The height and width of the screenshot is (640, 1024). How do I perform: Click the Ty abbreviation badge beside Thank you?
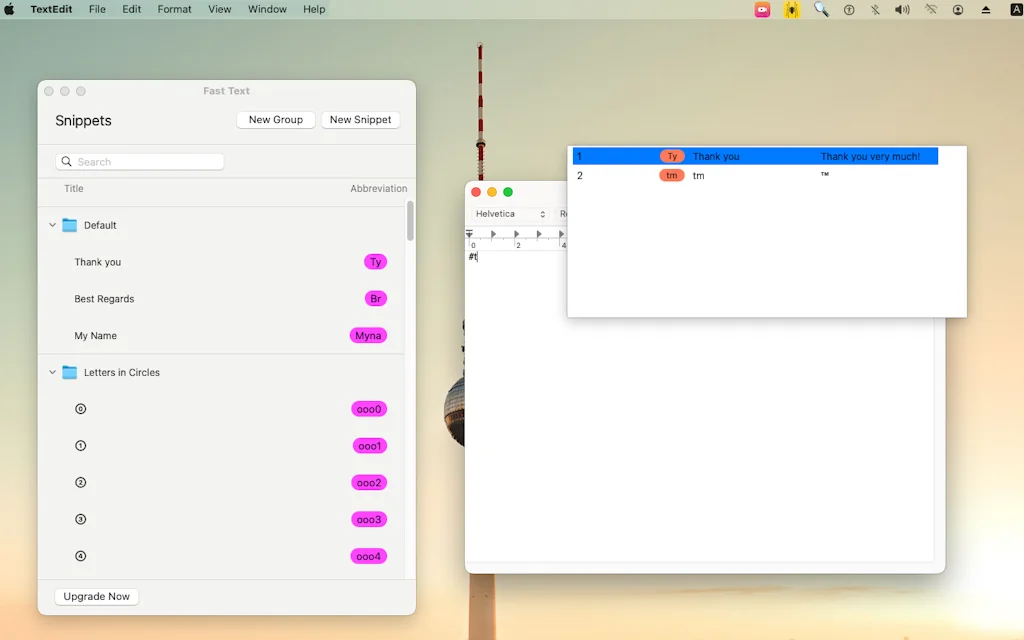(x=375, y=262)
